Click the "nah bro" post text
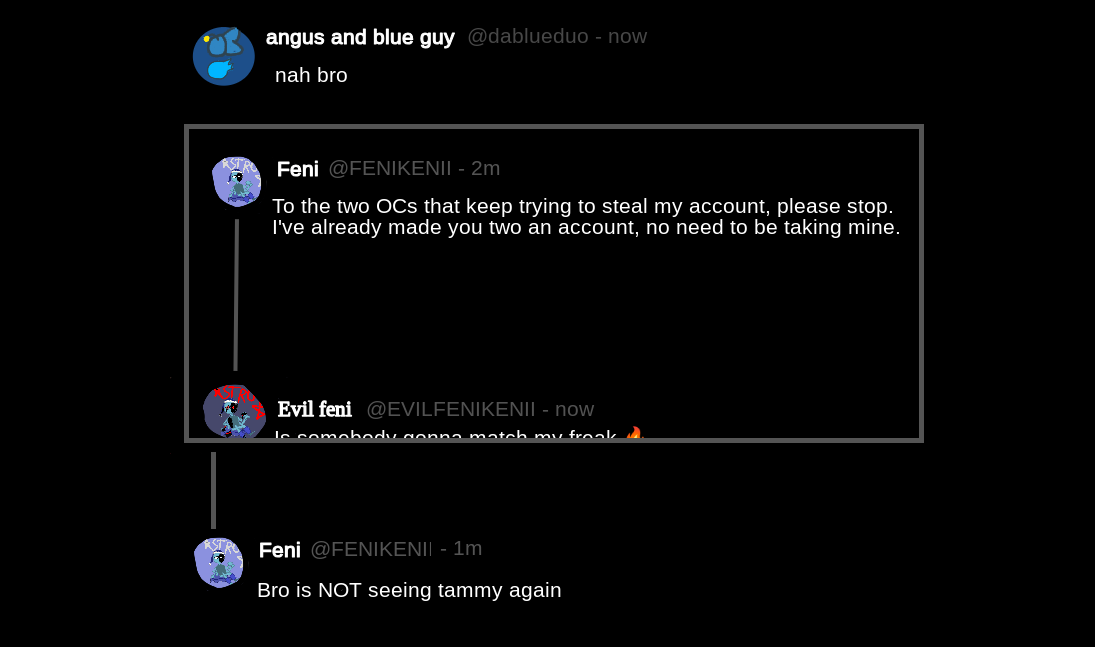 tap(311, 75)
